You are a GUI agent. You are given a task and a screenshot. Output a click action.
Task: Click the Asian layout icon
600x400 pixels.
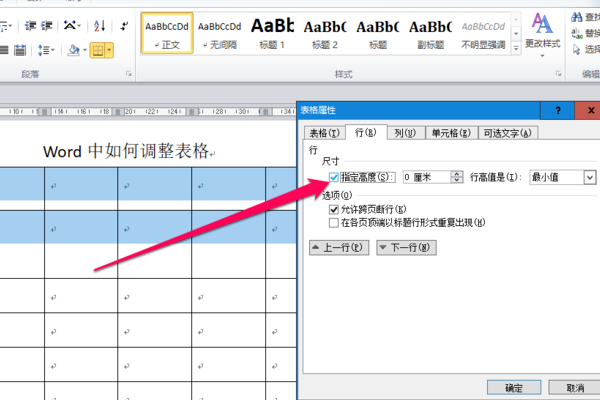click(x=70, y=26)
